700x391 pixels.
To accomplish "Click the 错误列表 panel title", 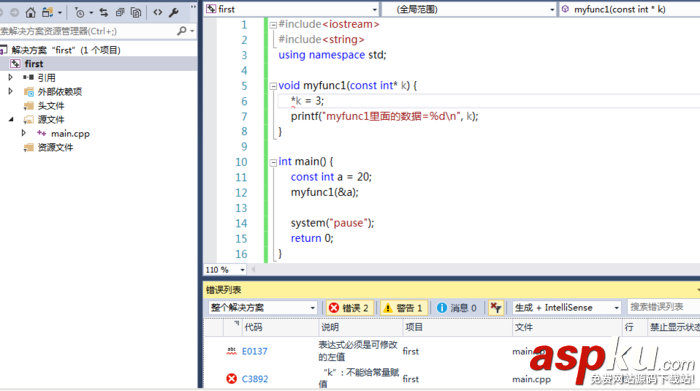I will (223, 290).
